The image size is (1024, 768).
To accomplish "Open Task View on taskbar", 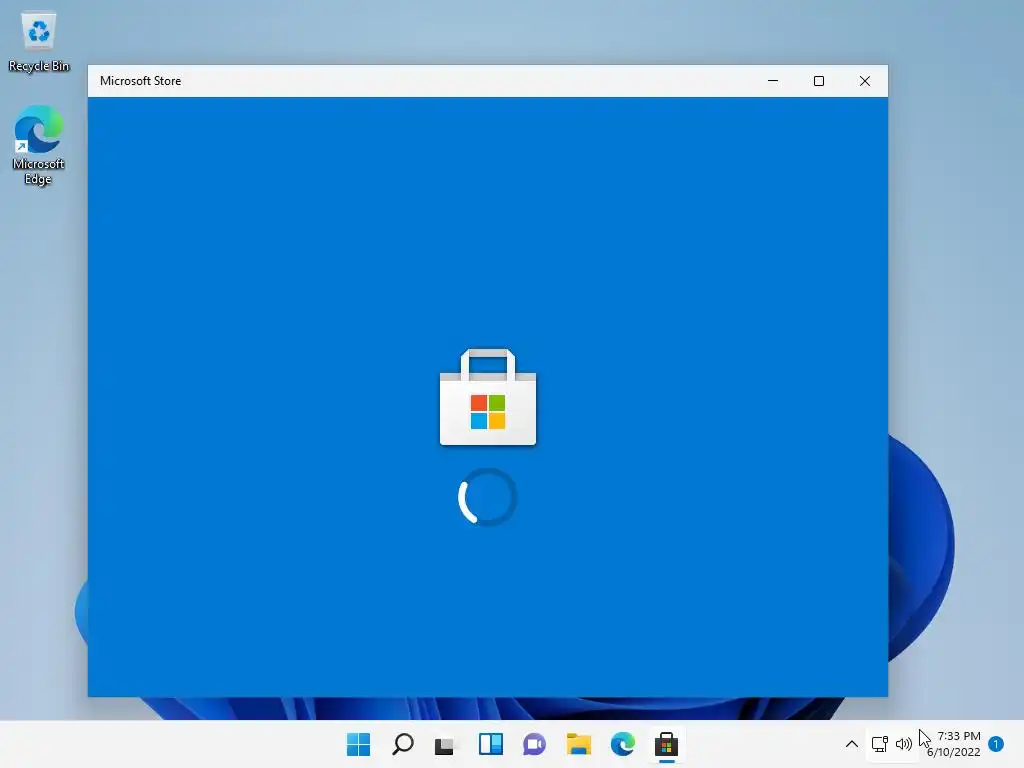I will [445, 745].
